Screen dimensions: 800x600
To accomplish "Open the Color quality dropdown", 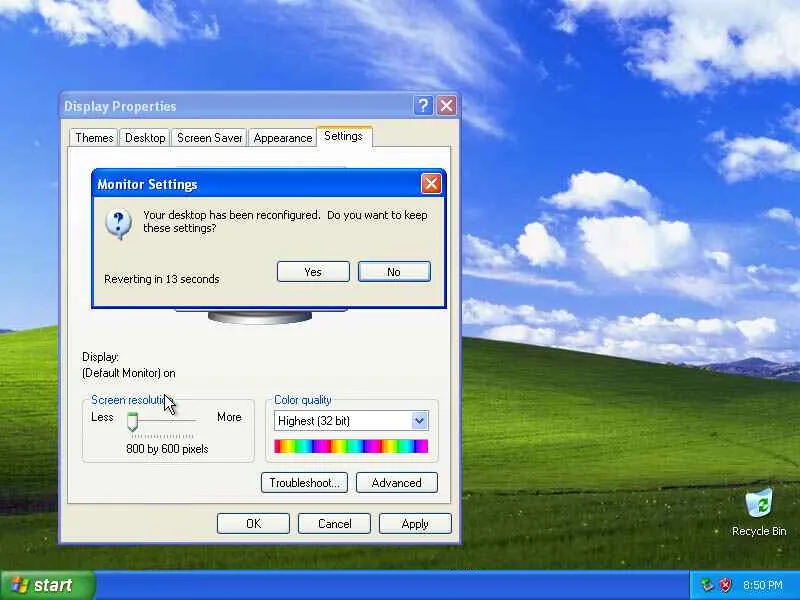I will (x=419, y=421).
